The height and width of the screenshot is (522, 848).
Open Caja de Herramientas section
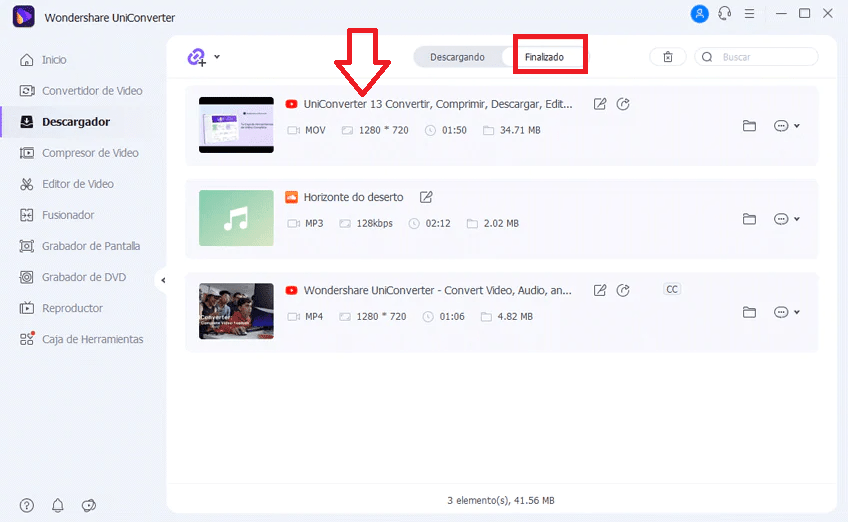pos(82,339)
